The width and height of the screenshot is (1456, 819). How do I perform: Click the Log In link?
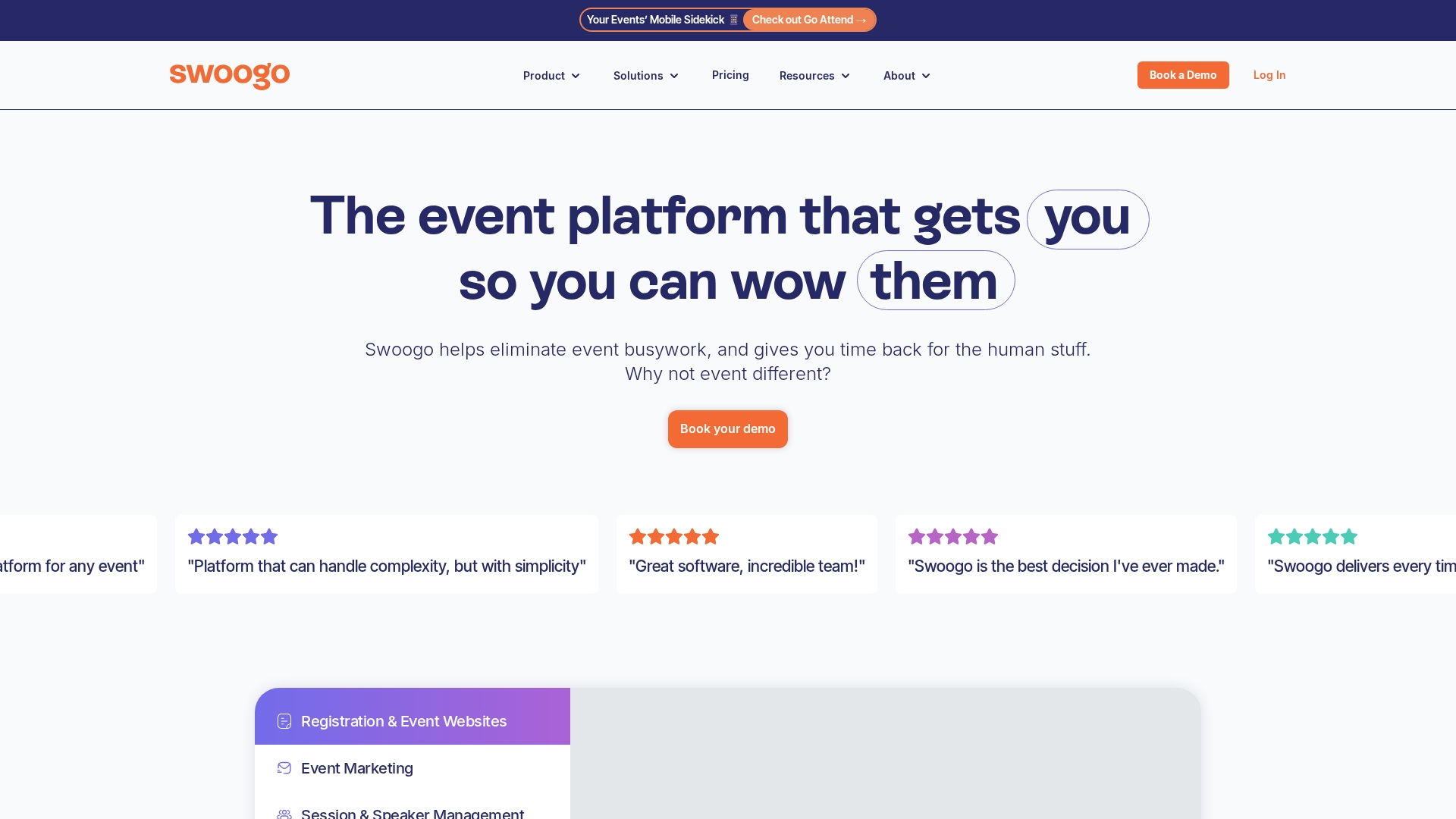point(1269,75)
